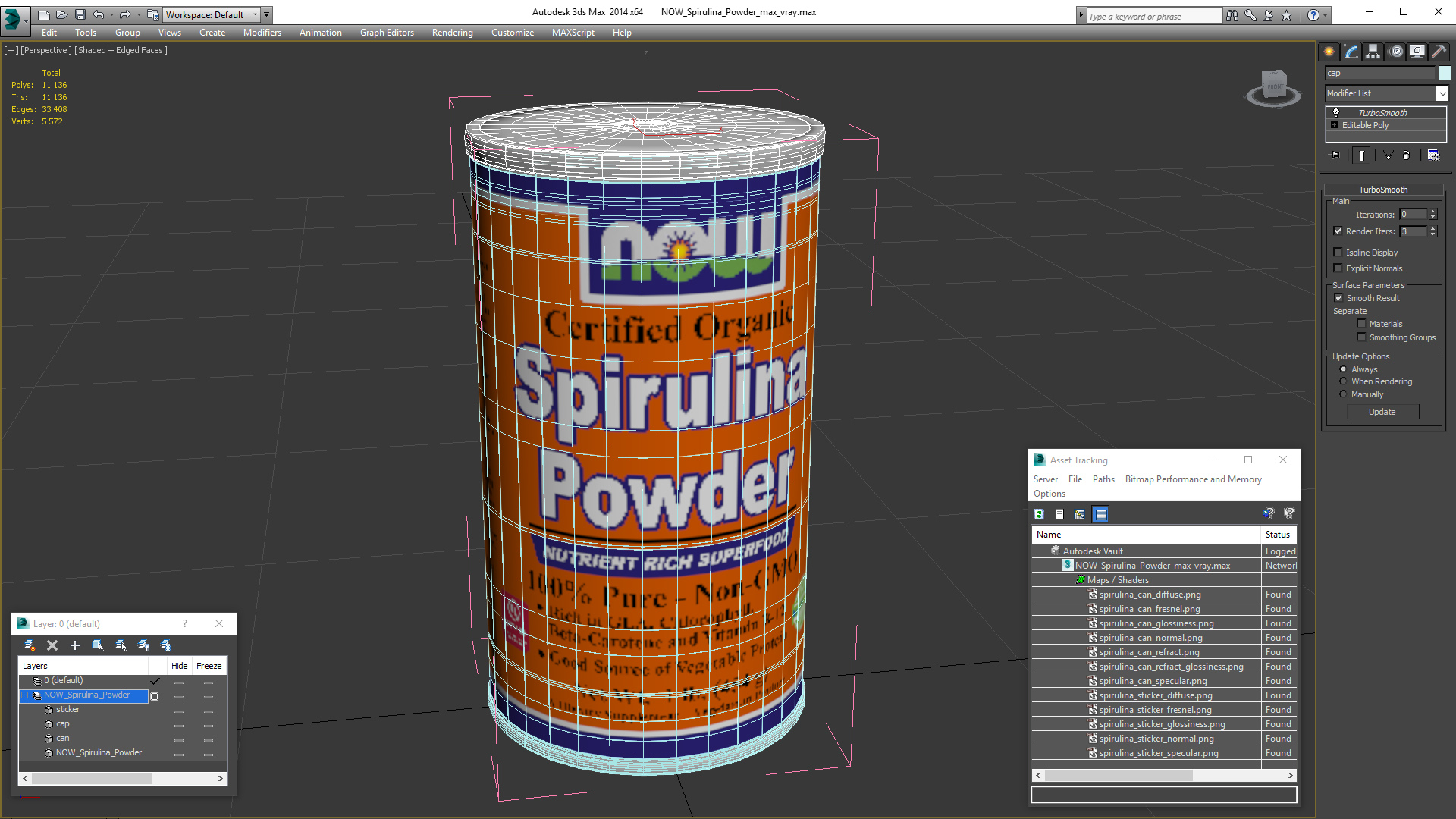Screen dimensions: 1456x819
Task: Click Hide/Unhide All Layers icon
Action: pos(143,645)
